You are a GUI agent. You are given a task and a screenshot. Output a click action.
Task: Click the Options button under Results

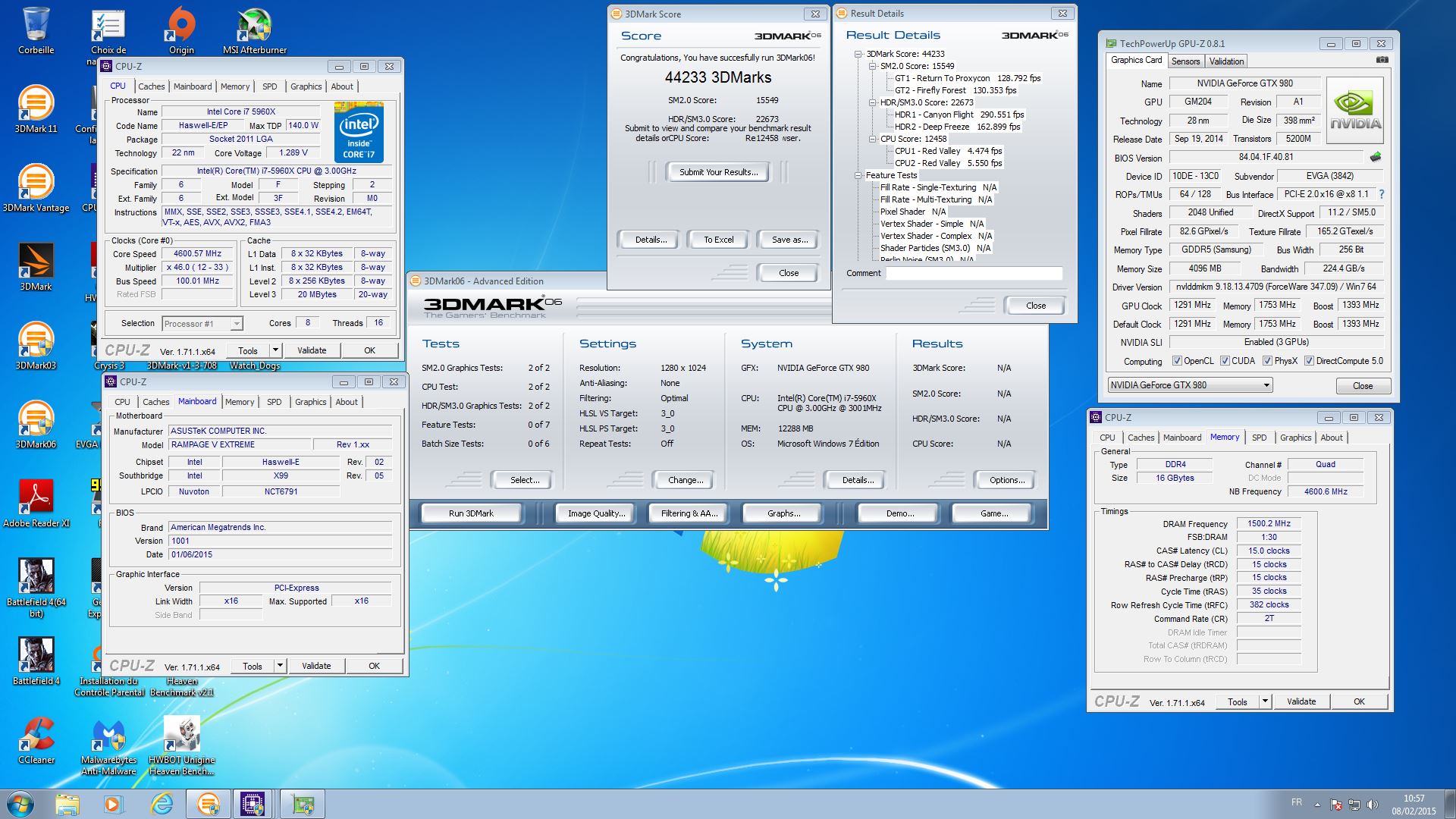(1007, 480)
